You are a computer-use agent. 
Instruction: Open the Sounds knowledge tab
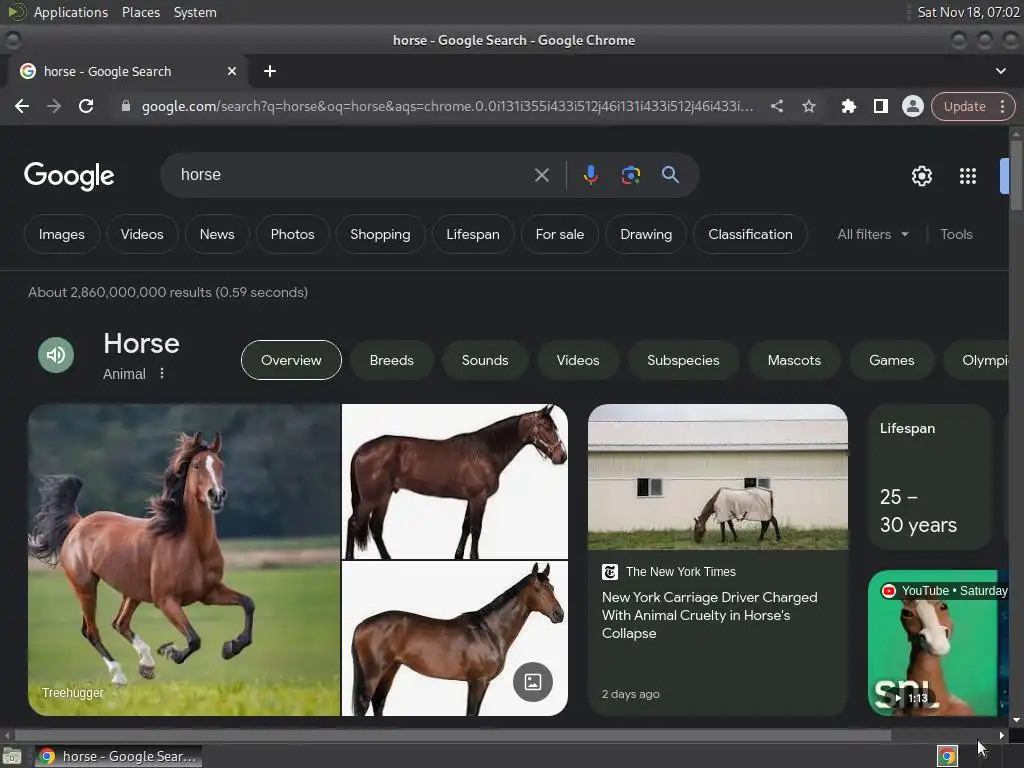[x=485, y=360]
